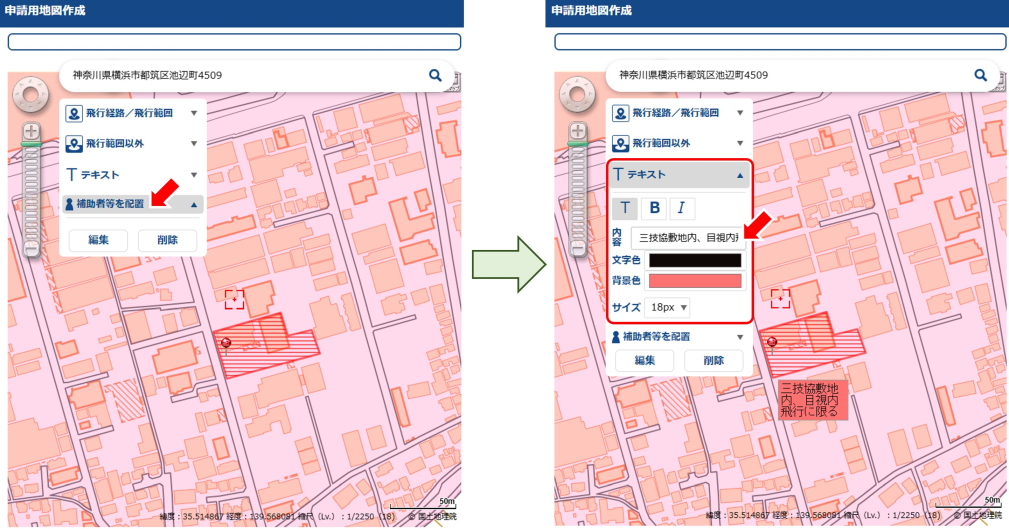This screenshot has width=1009, height=529.
Task: Select the normal text T style button
Action: point(625,208)
